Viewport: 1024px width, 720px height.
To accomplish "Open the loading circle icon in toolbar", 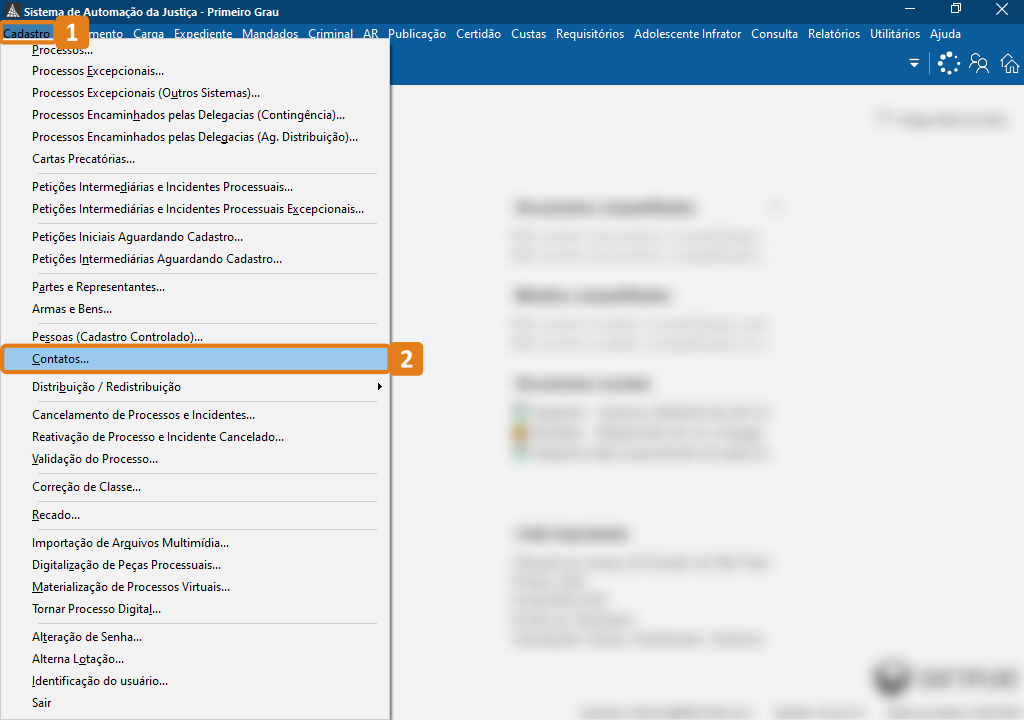I will 948,63.
